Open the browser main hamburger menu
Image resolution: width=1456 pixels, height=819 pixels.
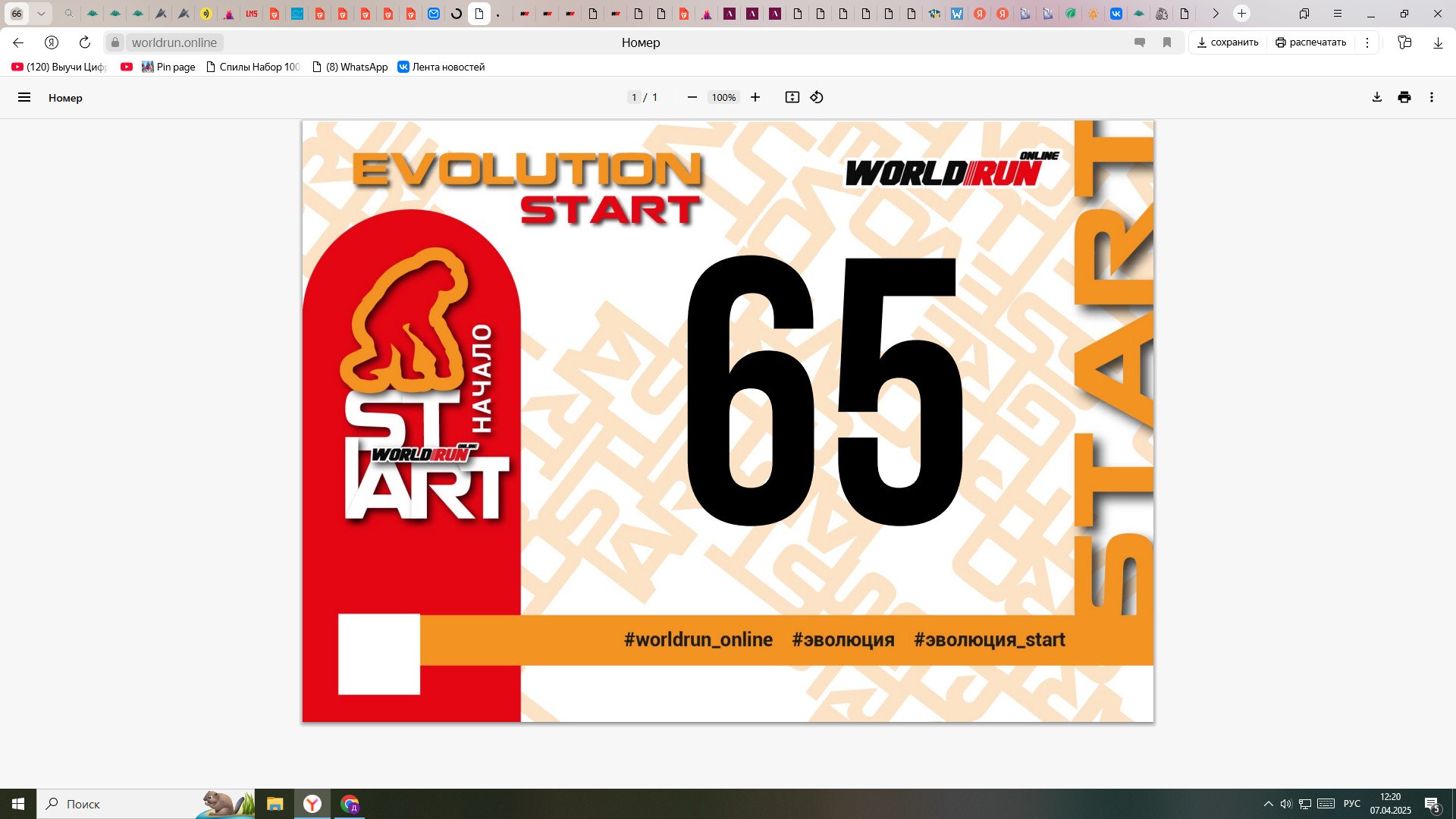click(x=1338, y=14)
